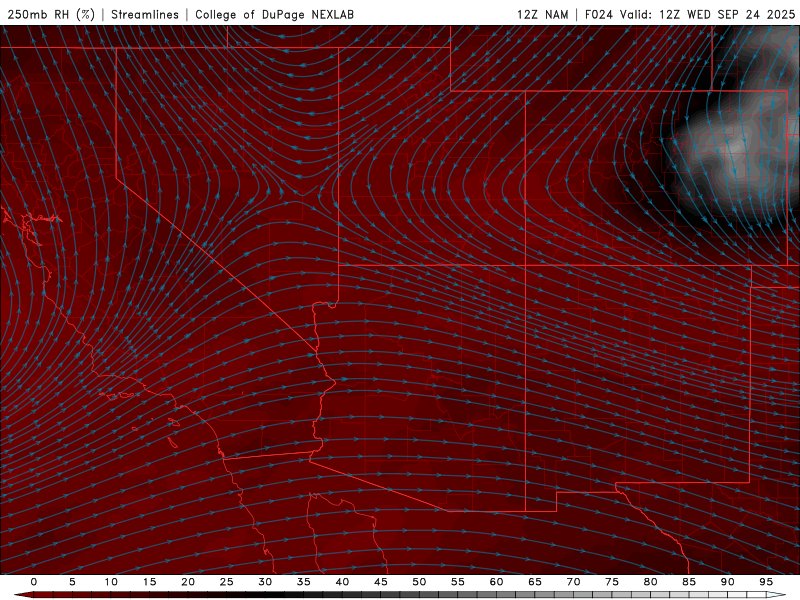Viewport: 800px width, 600px height.
Task: Select the 65 label on color scale
Action: [535, 582]
